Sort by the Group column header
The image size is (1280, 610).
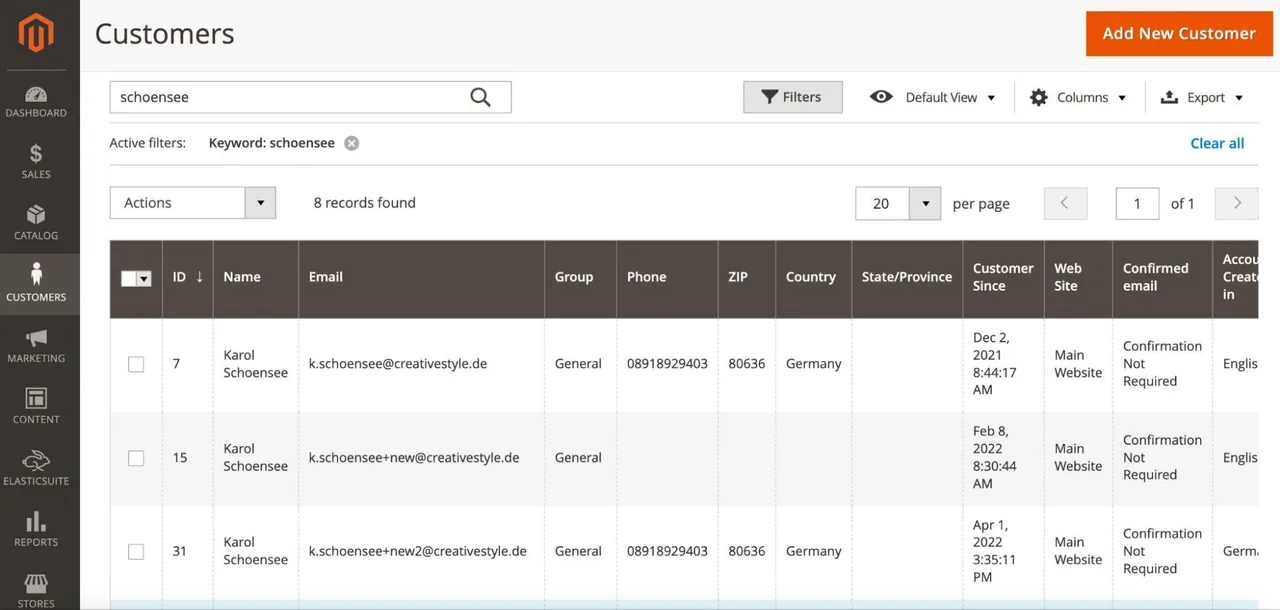[x=580, y=277]
